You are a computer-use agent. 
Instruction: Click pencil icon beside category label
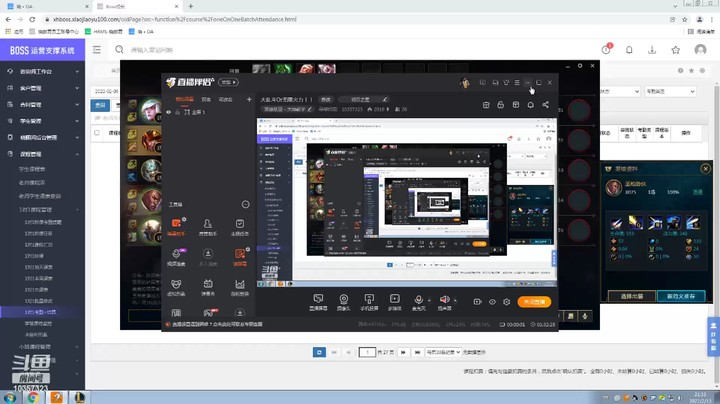(x=310, y=109)
